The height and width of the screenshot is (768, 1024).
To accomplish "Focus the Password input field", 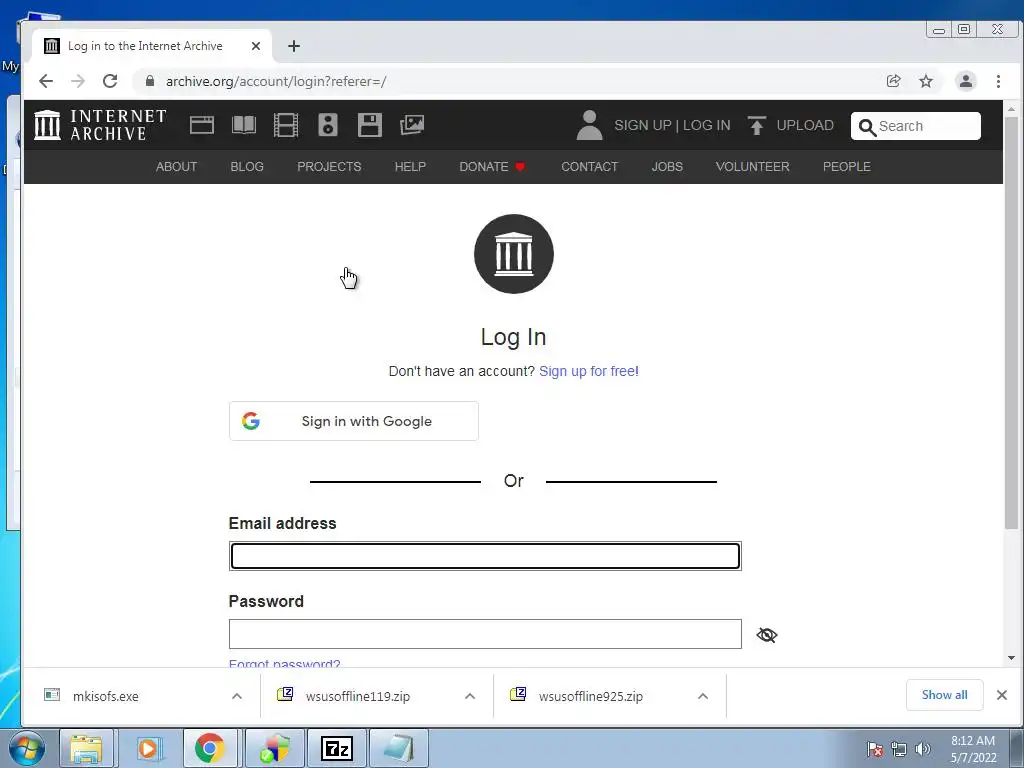I will pyautogui.click(x=485, y=634).
